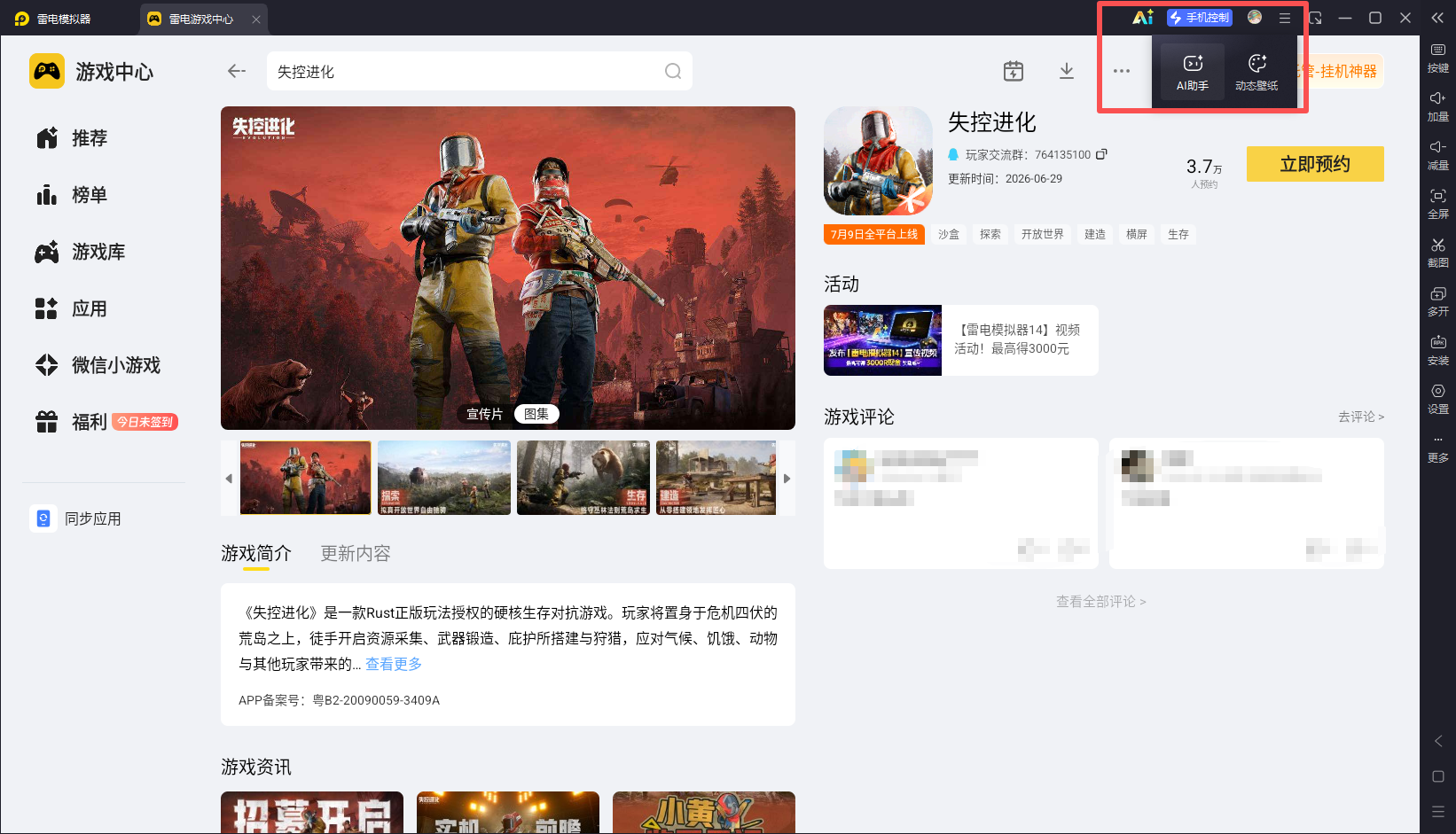Select the 探索 open world thumbnail
The height and width of the screenshot is (834, 1456).
[x=444, y=478]
